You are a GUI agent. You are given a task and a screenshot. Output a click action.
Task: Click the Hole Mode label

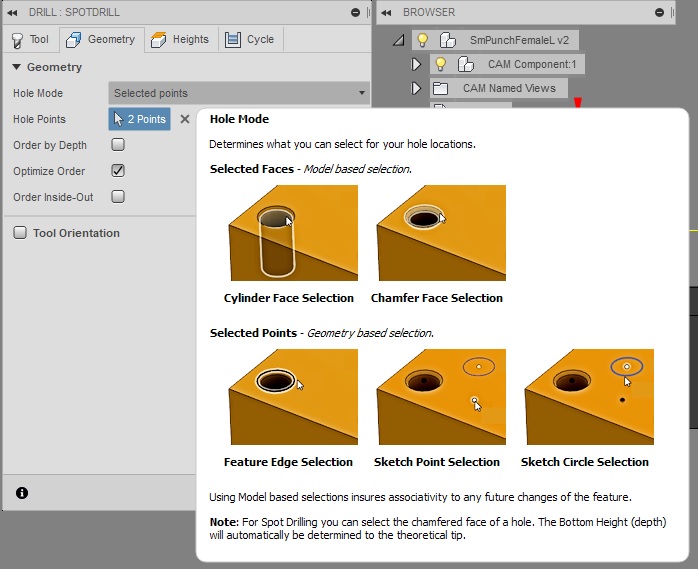[38, 93]
